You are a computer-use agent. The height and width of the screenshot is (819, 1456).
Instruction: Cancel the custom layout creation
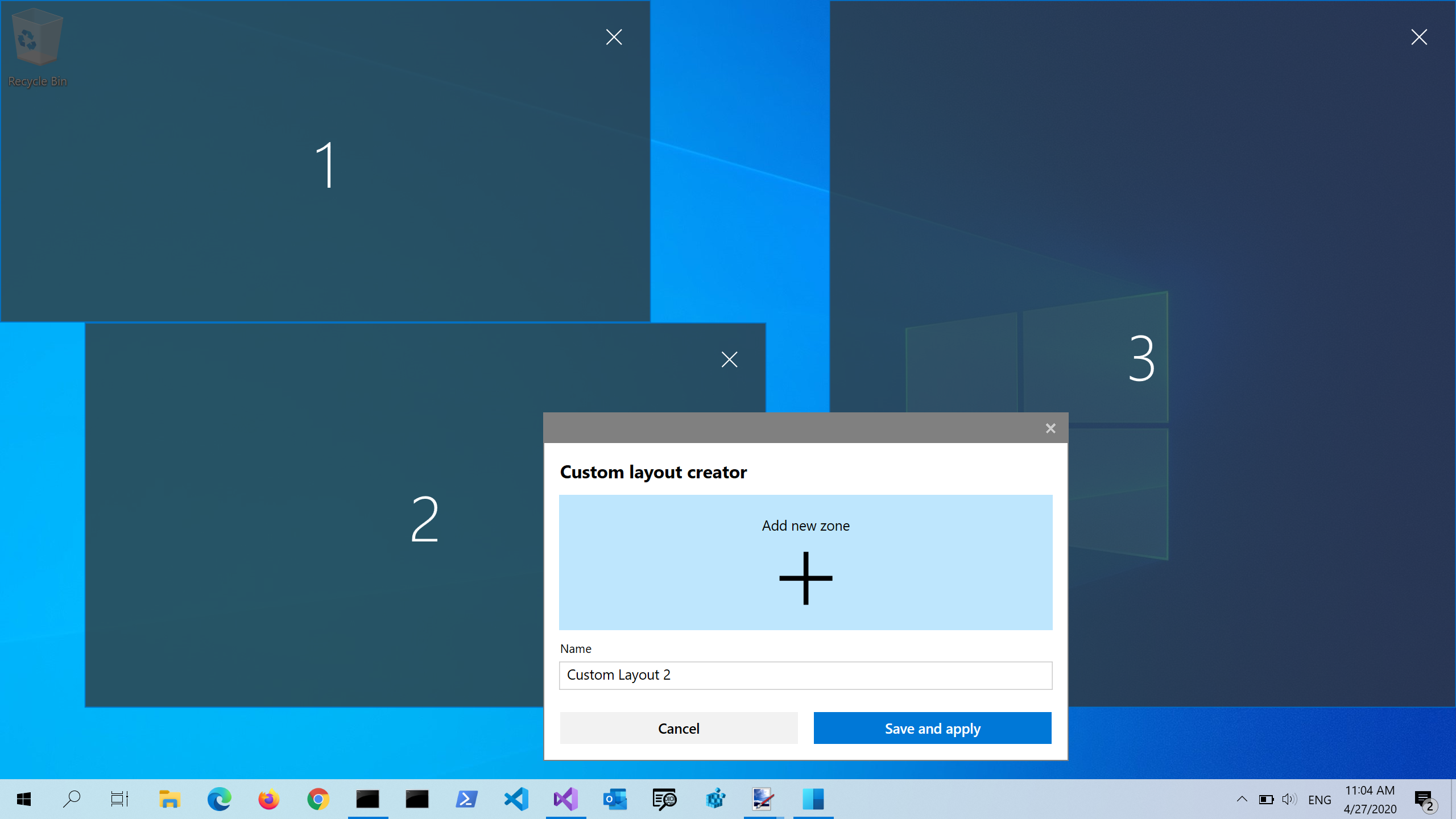(679, 728)
